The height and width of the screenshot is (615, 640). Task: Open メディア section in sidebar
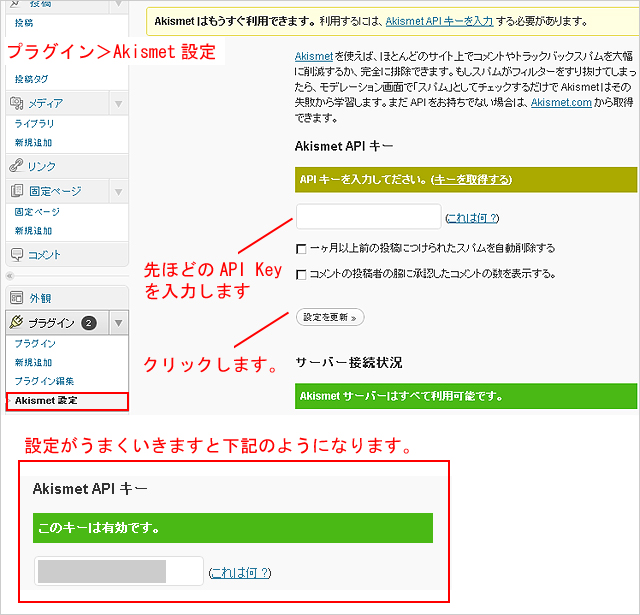[x=46, y=104]
